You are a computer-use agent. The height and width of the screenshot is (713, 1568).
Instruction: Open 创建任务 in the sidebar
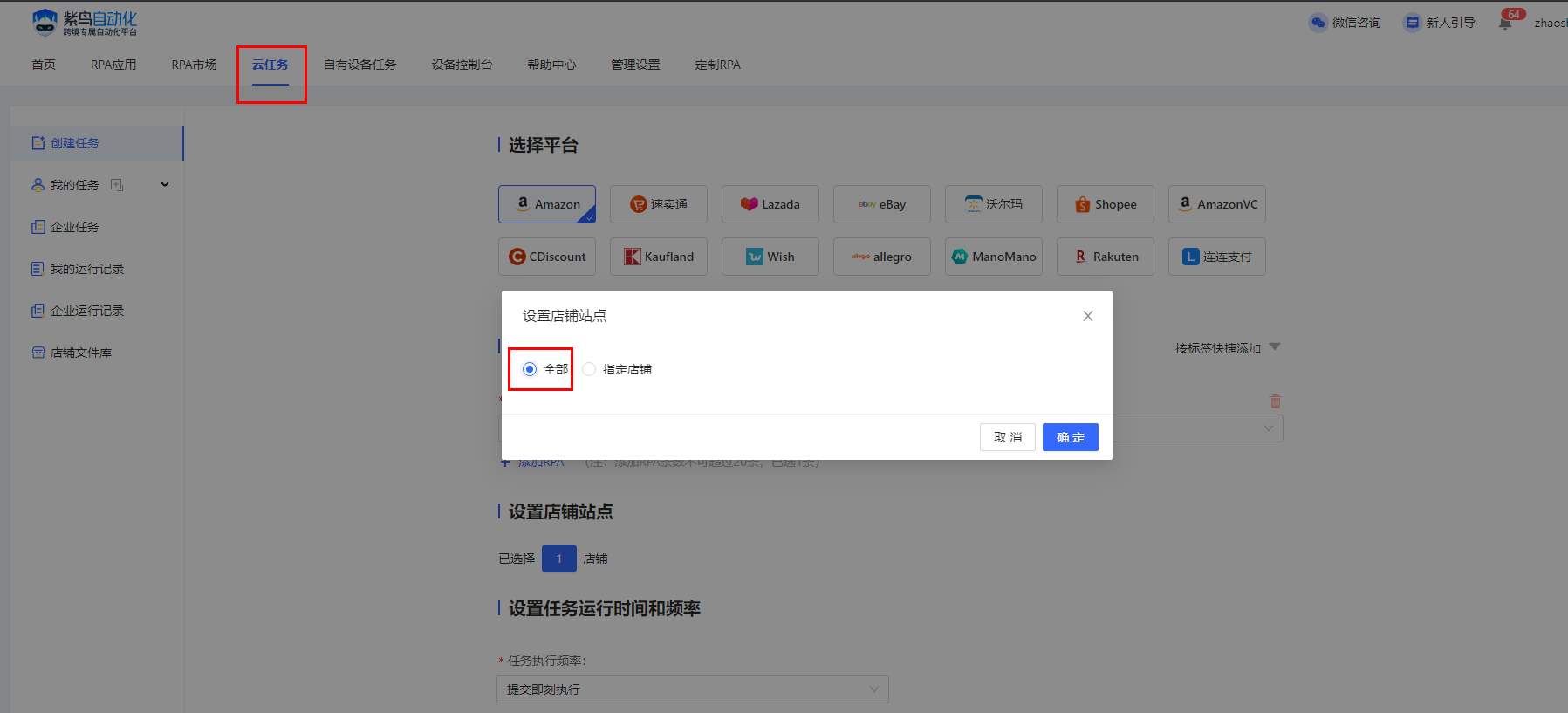point(97,143)
